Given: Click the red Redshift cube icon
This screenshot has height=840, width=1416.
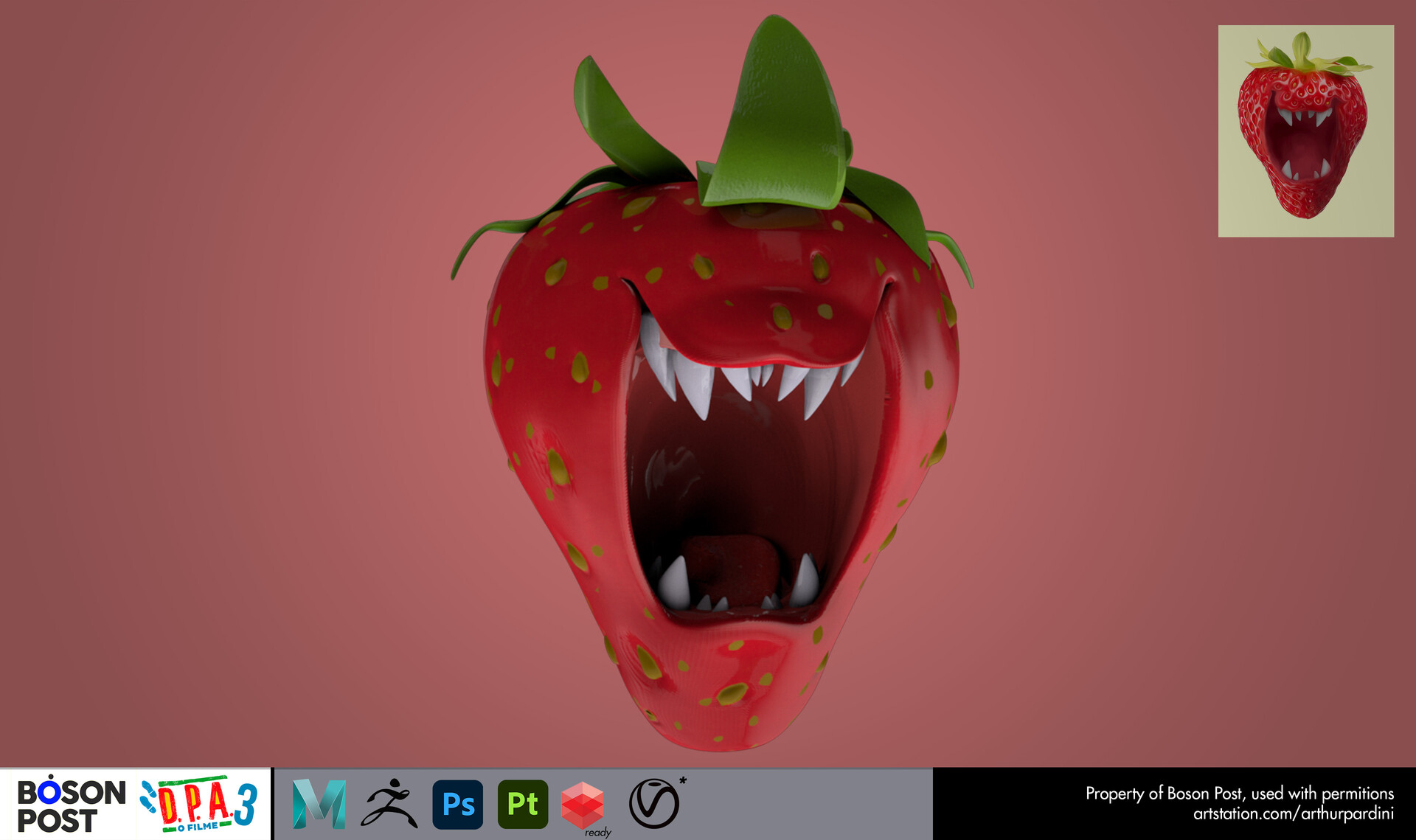Looking at the screenshot, I should (582, 804).
